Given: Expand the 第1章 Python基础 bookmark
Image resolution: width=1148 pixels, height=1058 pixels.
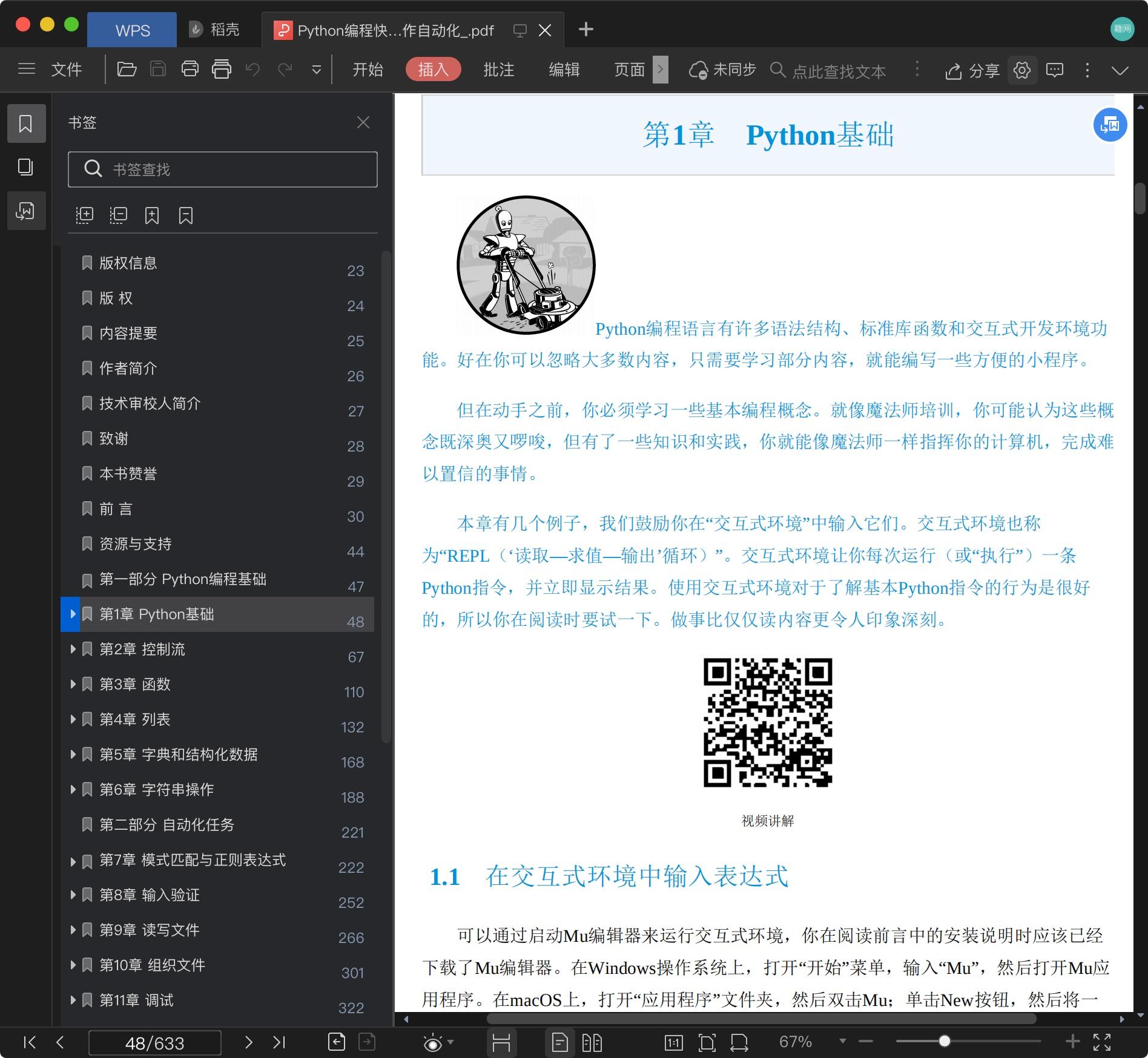Looking at the screenshot, I should point(73,614).
